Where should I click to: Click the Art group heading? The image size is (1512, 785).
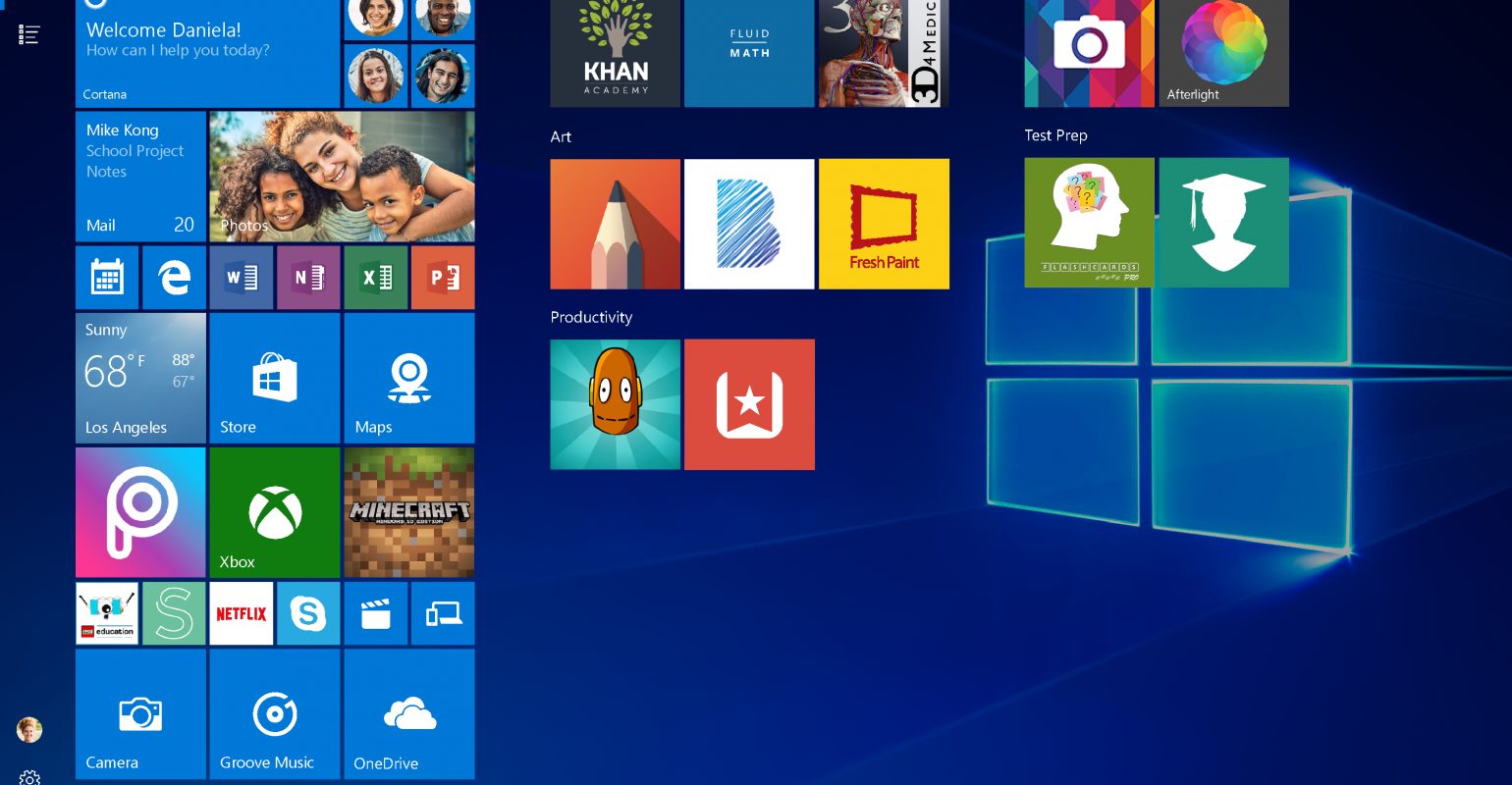(x=561, y=136)
